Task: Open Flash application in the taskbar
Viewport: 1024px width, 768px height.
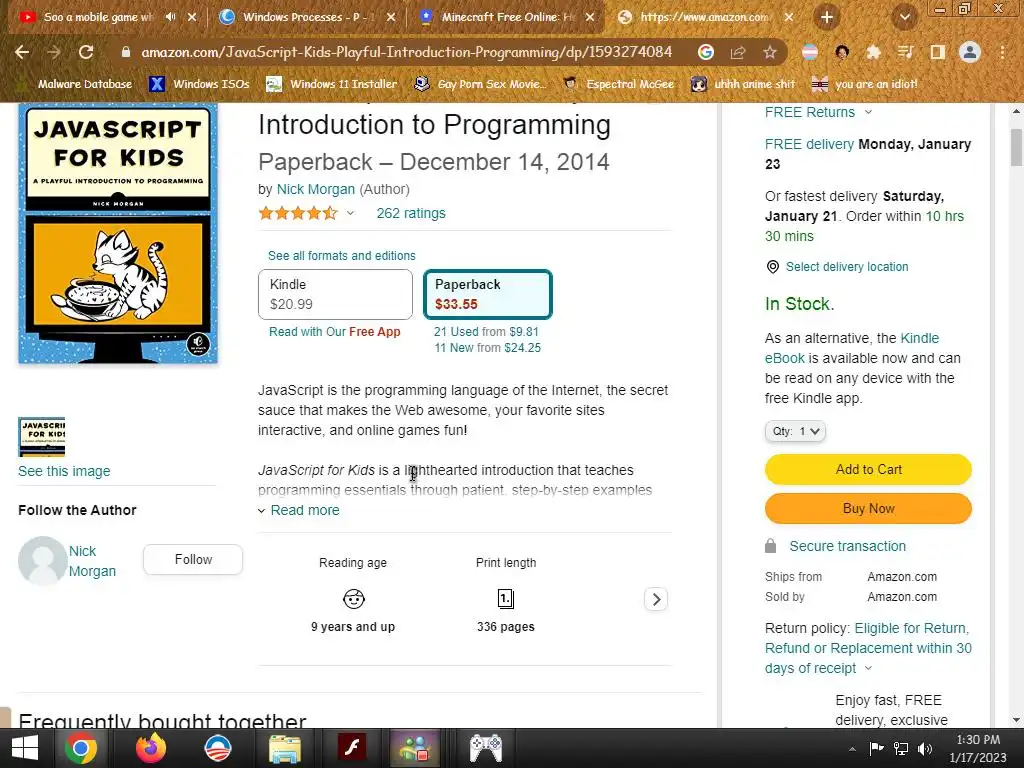Action: coord(351,748)
